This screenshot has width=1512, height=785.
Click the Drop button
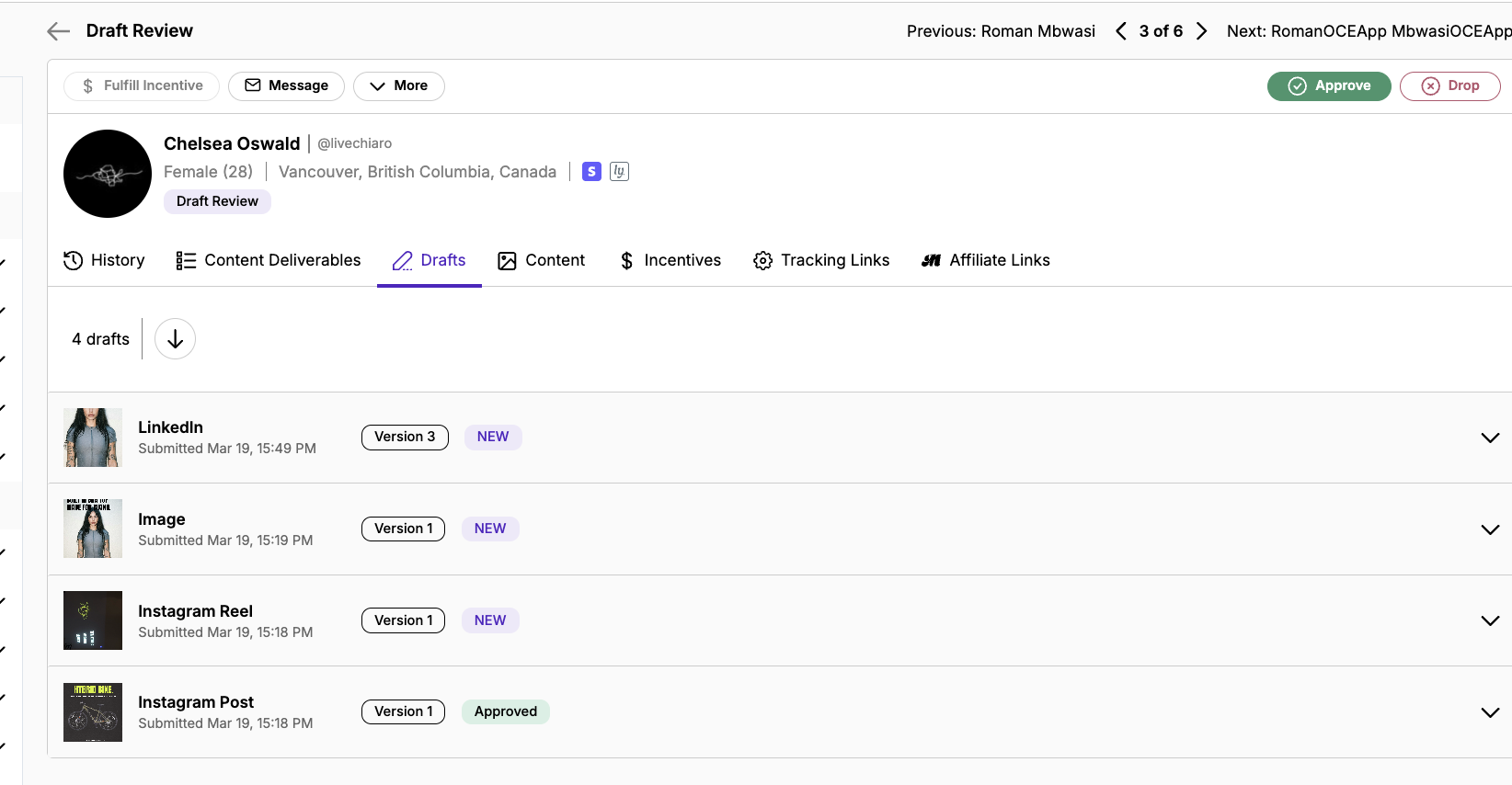pos(1449,85)
